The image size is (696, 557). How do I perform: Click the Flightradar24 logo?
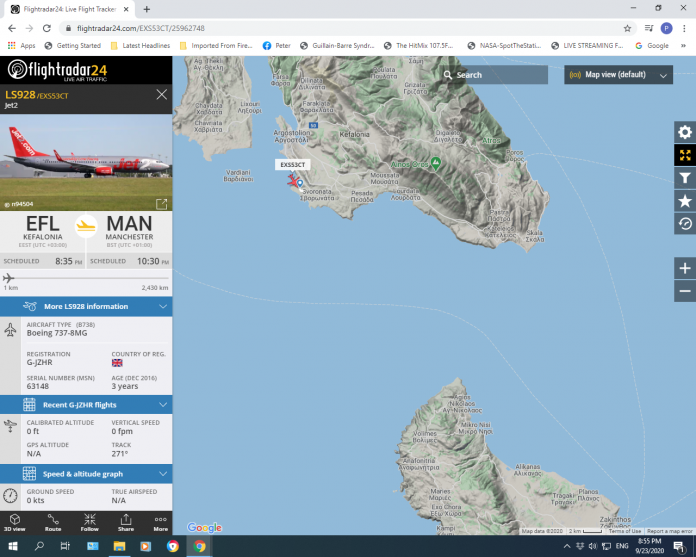(x=58, y=70)
